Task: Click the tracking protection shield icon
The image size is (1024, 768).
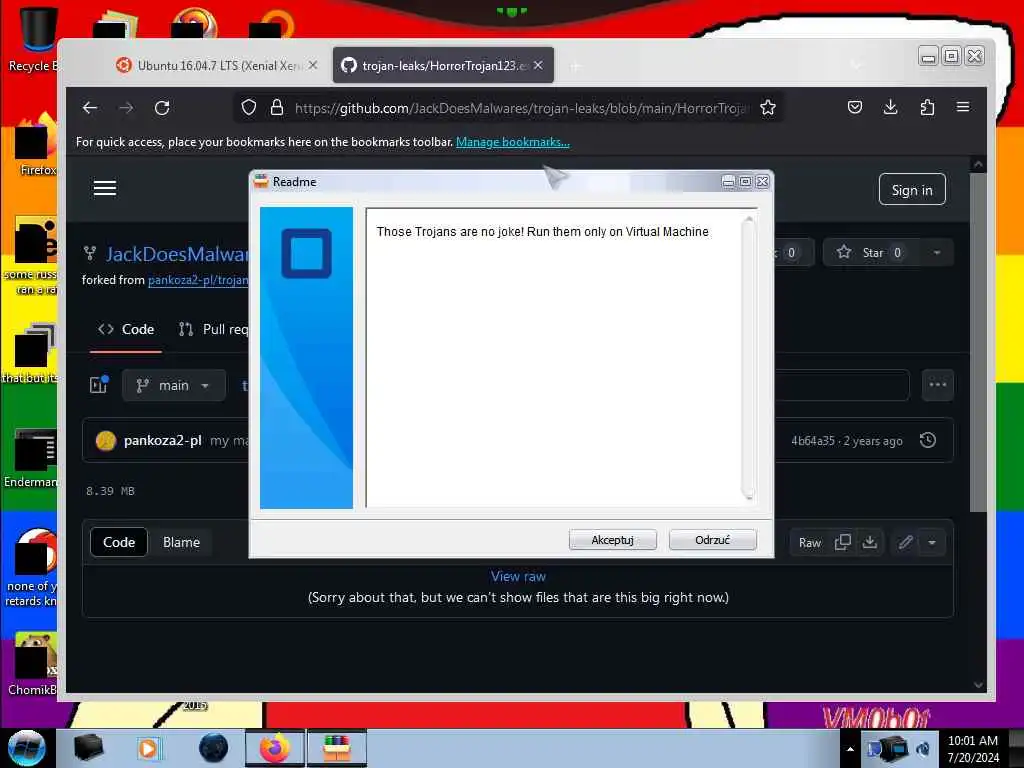Action: [249, 108]
